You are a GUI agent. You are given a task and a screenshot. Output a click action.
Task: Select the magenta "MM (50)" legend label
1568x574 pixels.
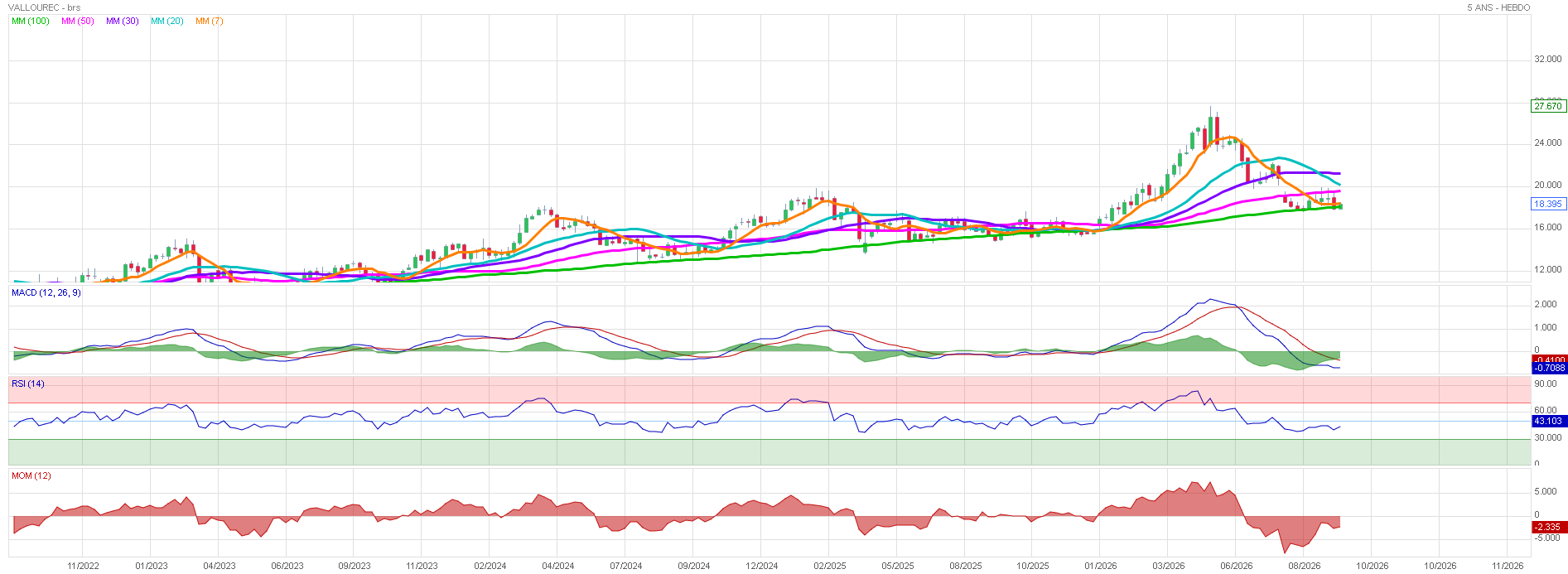[78, 21]
